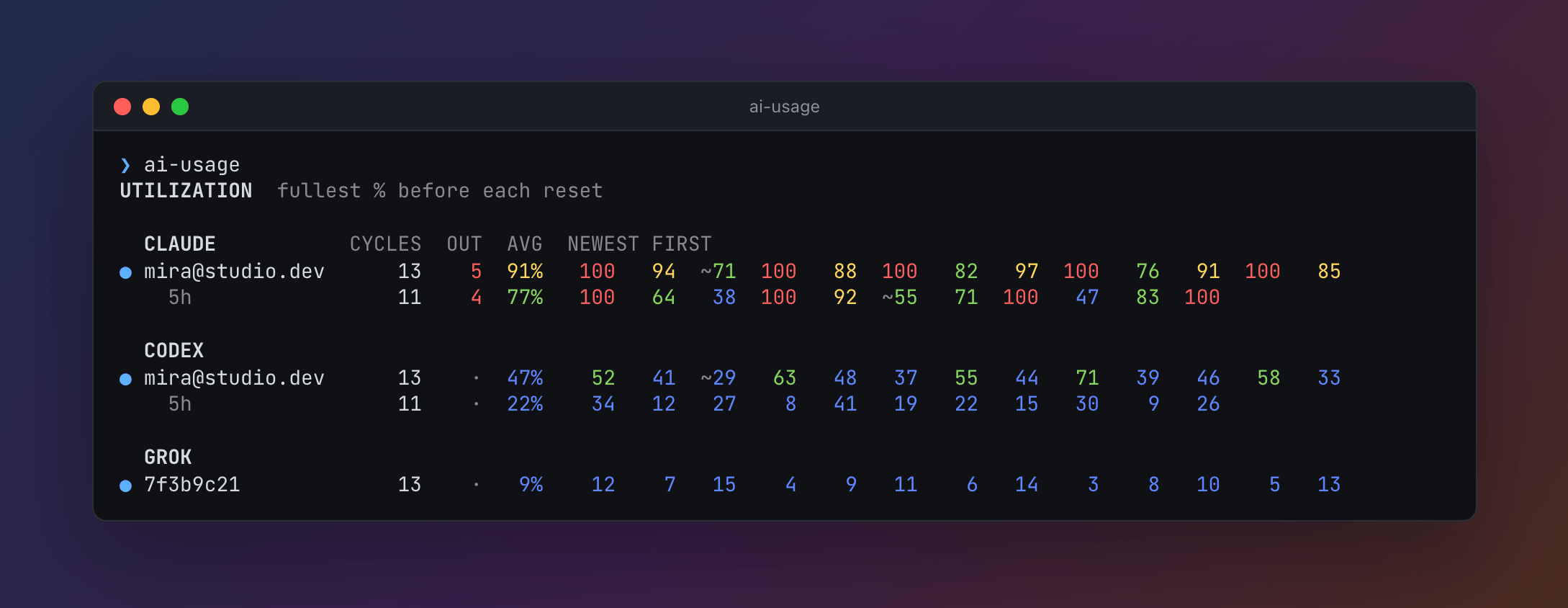This screenshot has height=608, width=1568.
Task: Click Grok's average "9%"
Action: point(531,485)
